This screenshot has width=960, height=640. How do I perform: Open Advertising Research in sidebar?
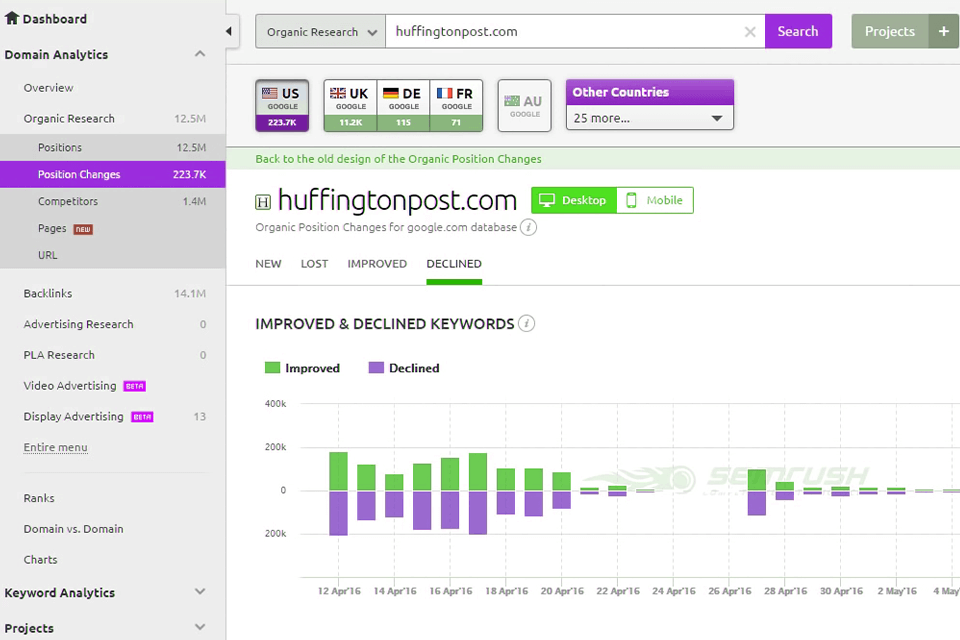pos(78,324)
